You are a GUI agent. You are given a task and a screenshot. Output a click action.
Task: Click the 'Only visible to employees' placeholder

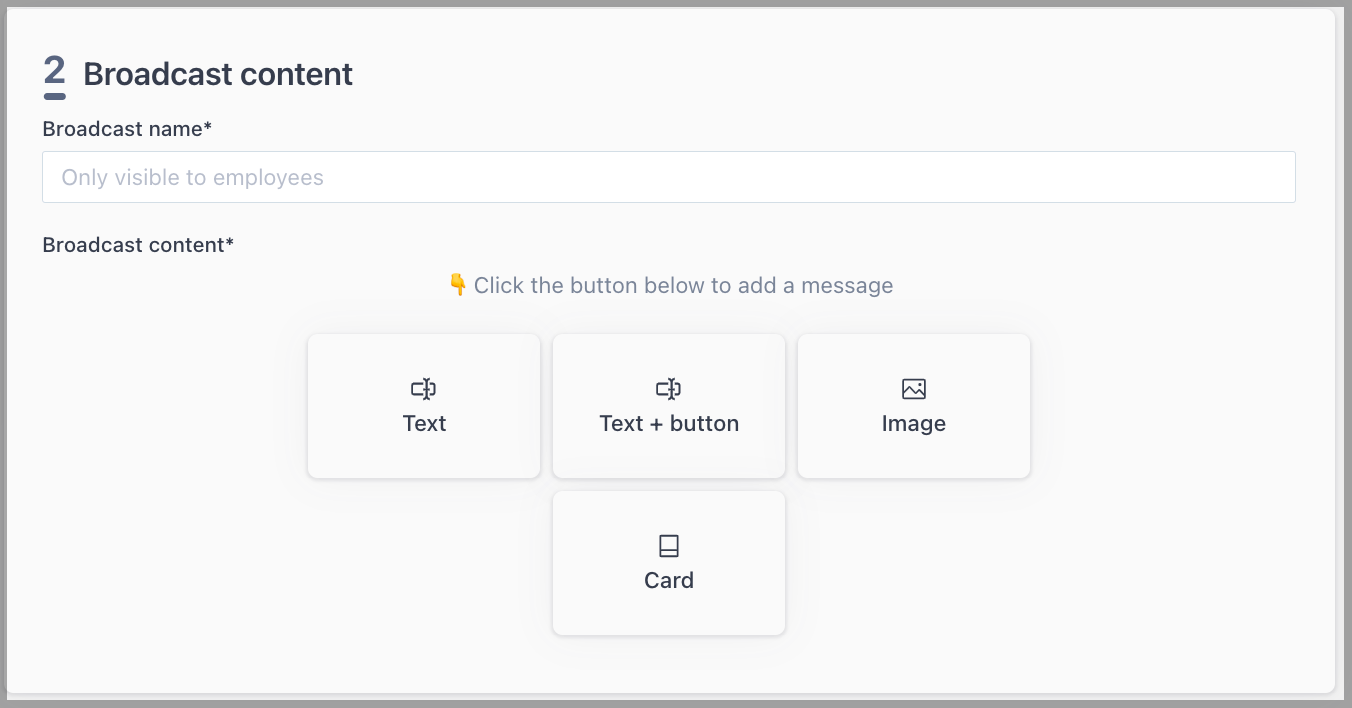tap(193, 178)
